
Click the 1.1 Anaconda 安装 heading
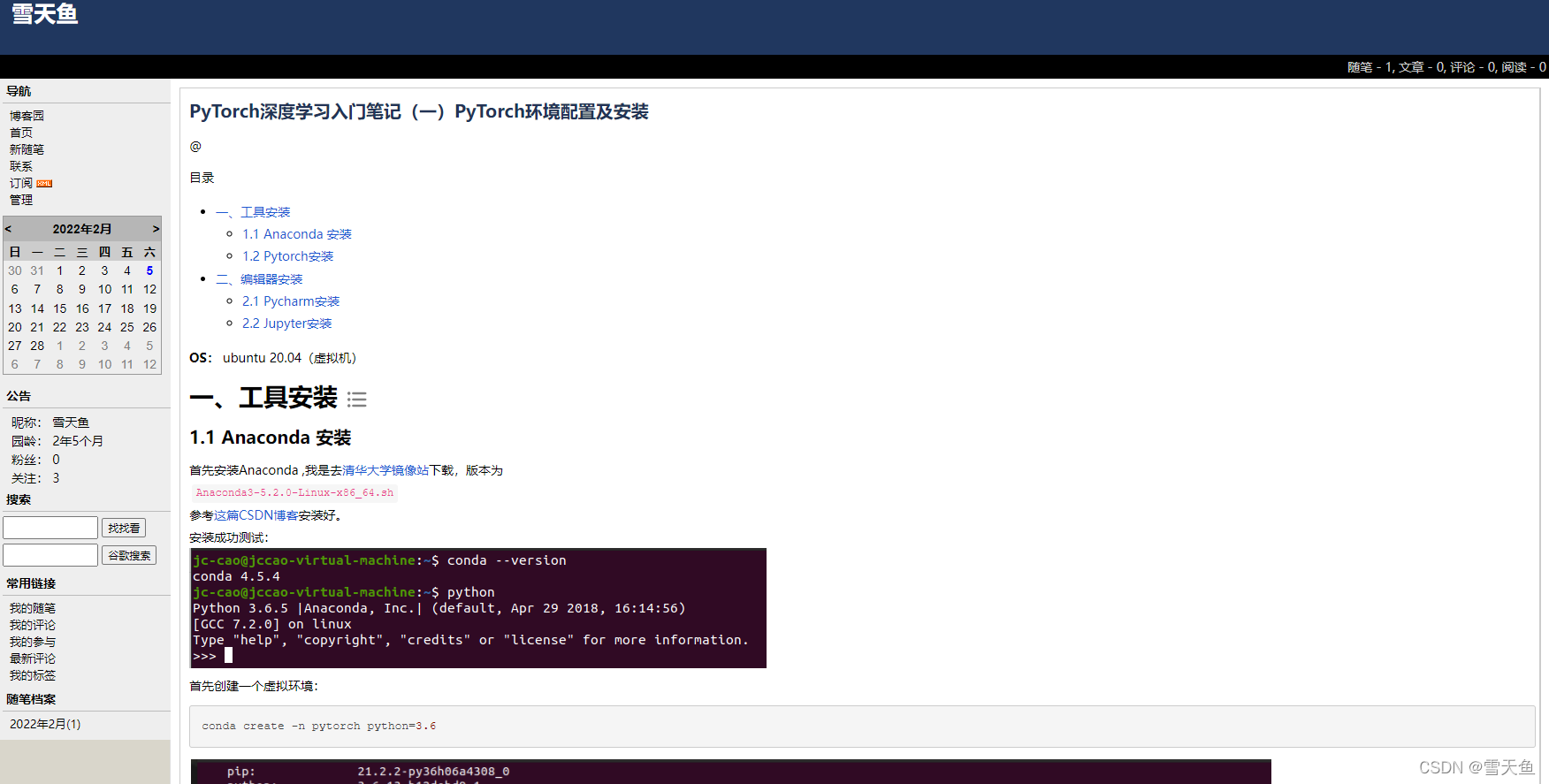pyautogui.click(x=271, y=438)
